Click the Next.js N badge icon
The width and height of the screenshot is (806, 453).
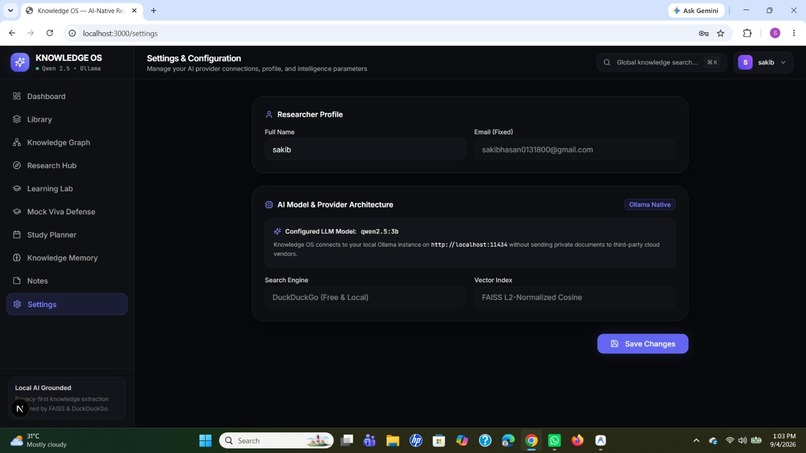point(20,409)
